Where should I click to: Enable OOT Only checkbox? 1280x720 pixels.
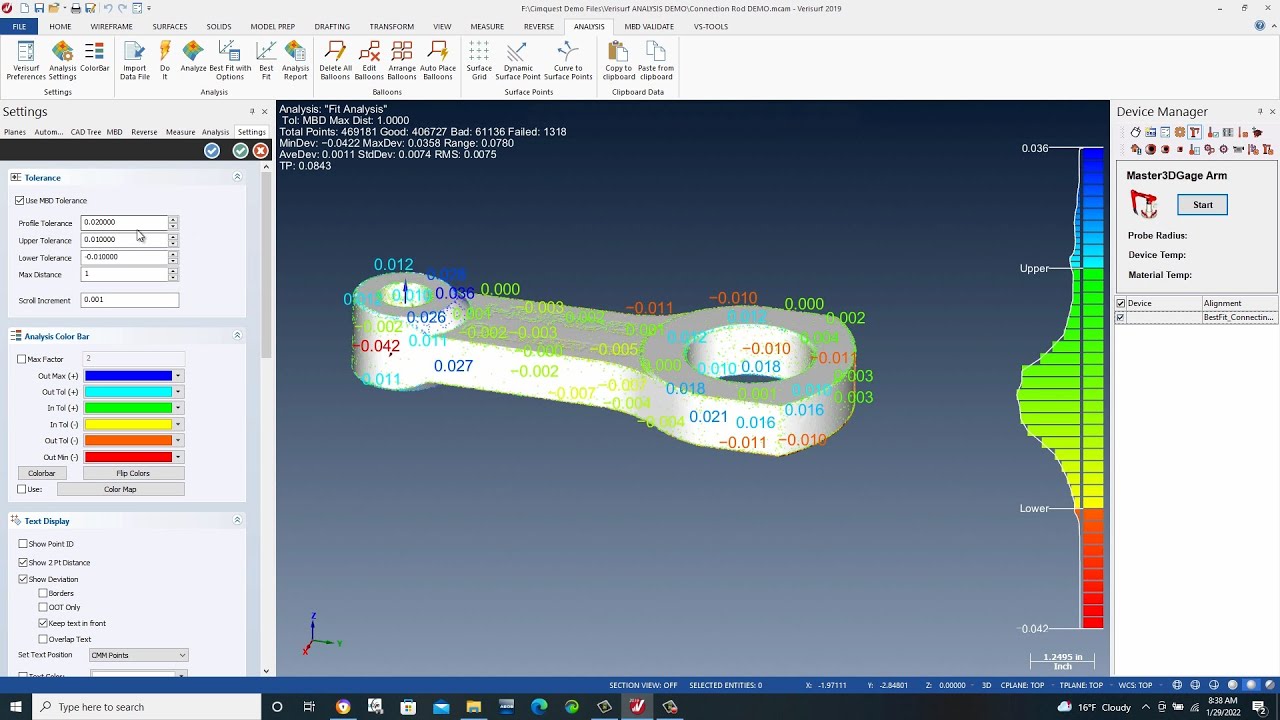point(43,607)
